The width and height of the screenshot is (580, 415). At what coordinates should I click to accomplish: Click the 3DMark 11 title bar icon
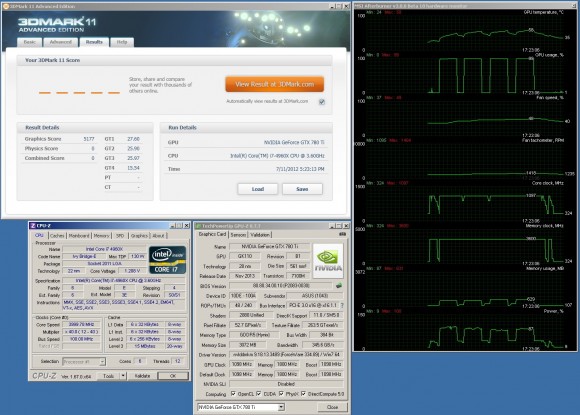point(5,6)
